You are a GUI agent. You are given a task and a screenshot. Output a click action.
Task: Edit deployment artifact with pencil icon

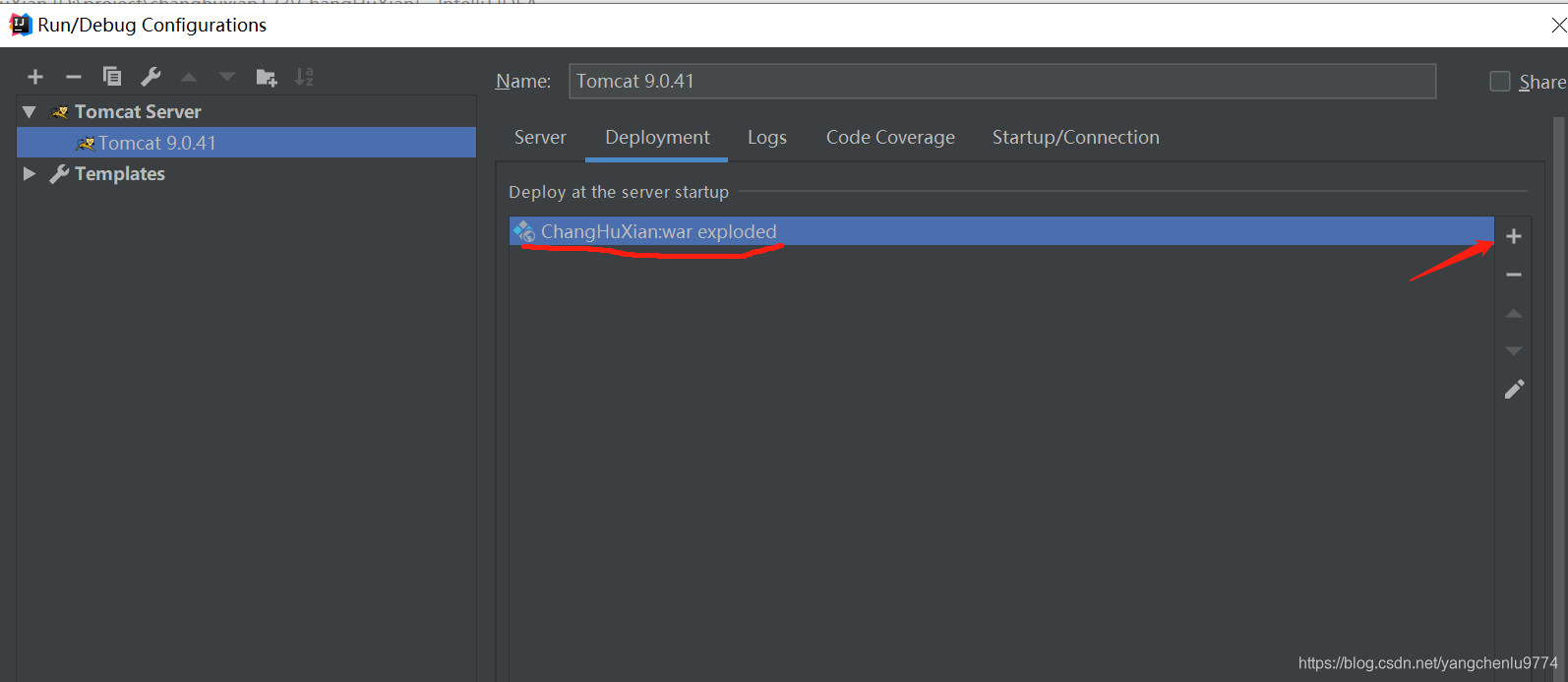click(1514, 390)
